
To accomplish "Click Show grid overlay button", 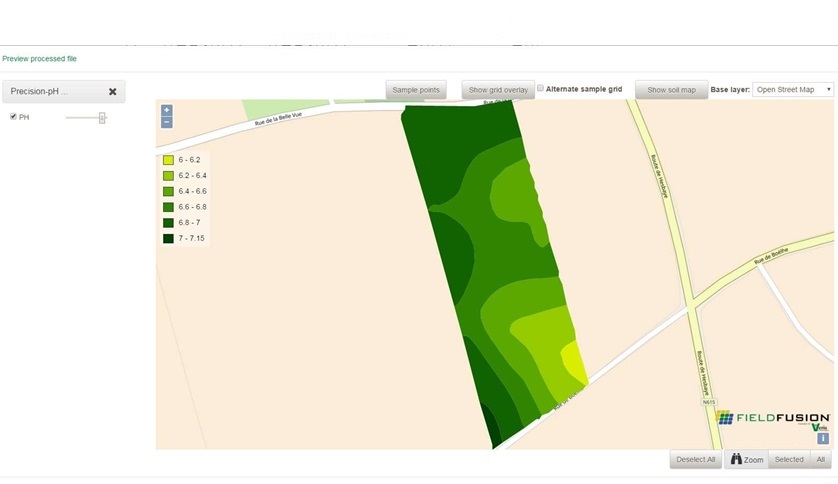I will pyautogui.click(x=498, y=90).
